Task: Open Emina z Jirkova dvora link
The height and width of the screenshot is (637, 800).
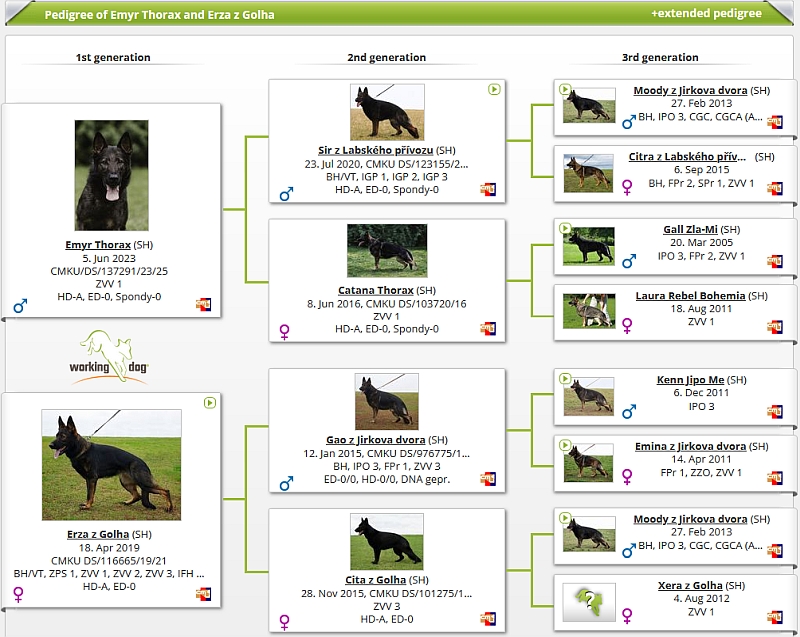Action: pos(690,446)
